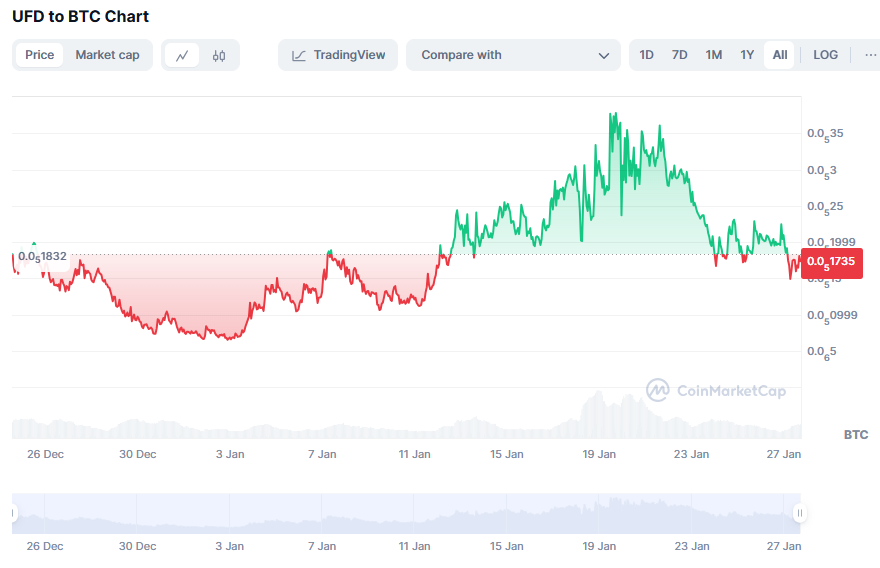The width and height of the screenshot is (880, 568).
Task: Open TradingView chart mode
Action: [x=338, y=55]
